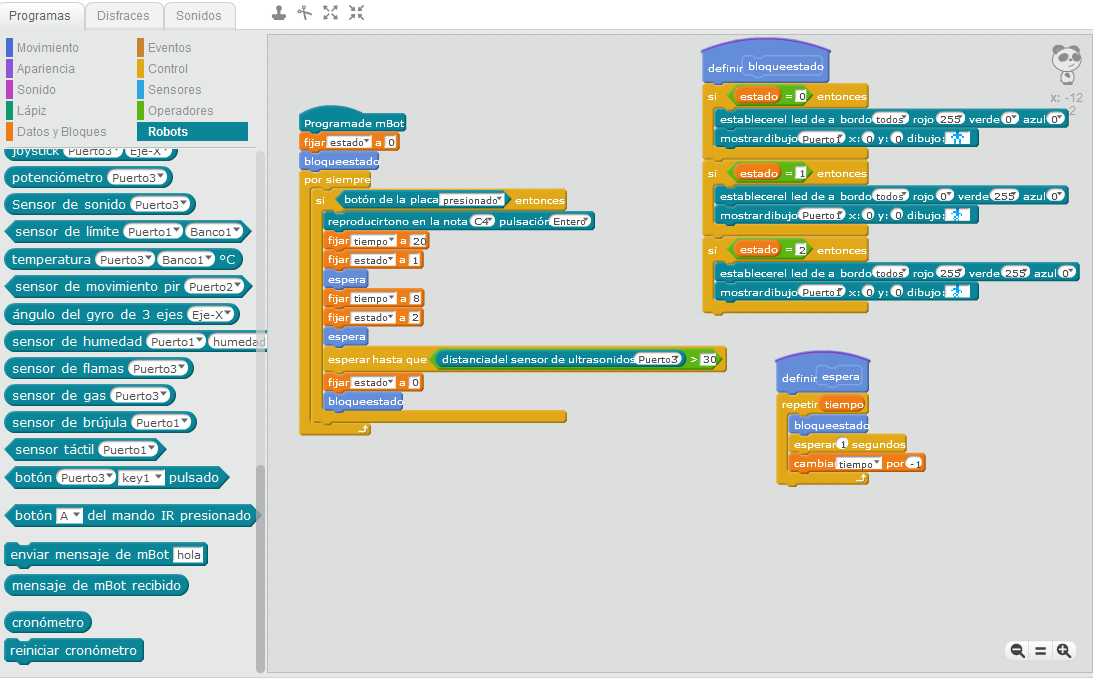This screenshot has width=1093, height=679.
Task: Open Datos y Bloques category
Action: [x=61, y=131]
